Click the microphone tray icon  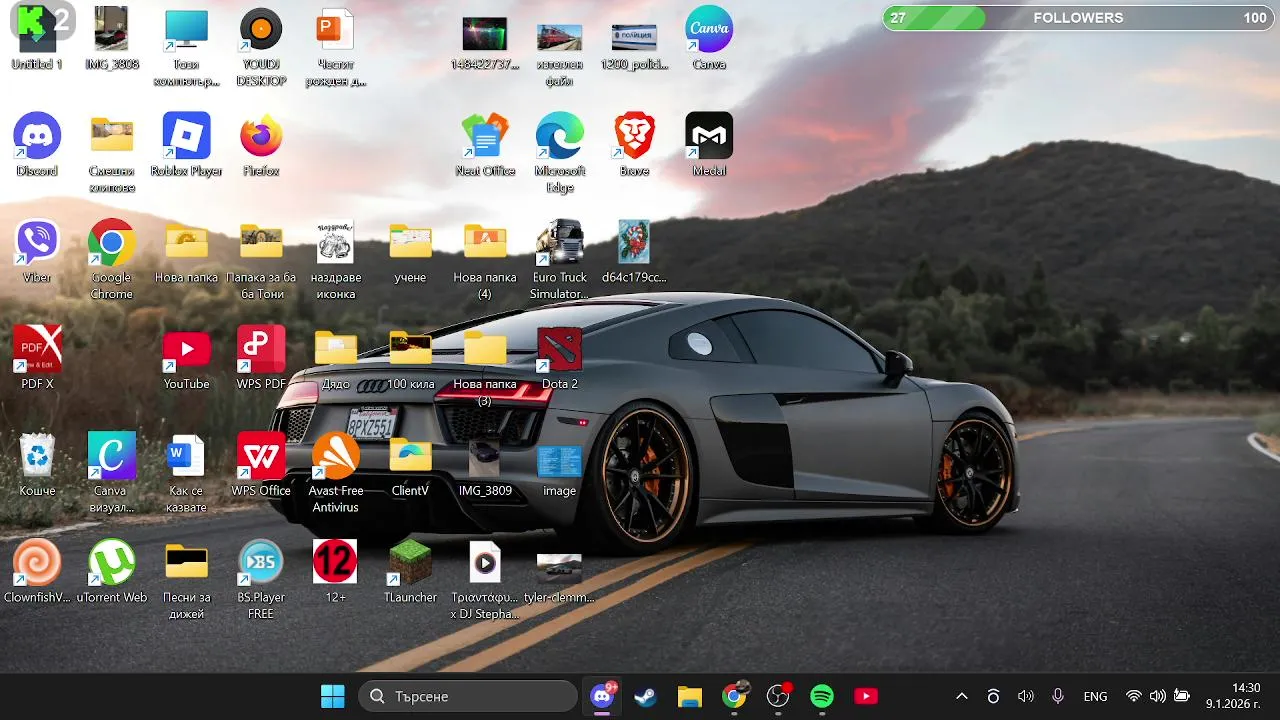click(1058, 696)
